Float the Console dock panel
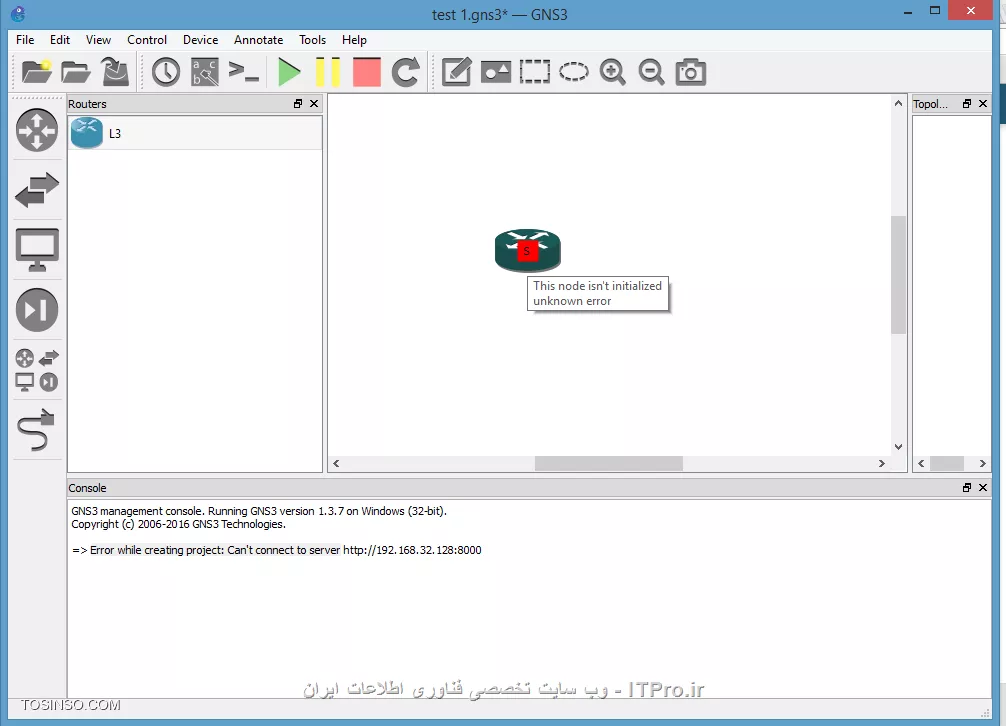This screenshot has height=726, width=1006. pyautogui.click(x=967, y=487)
